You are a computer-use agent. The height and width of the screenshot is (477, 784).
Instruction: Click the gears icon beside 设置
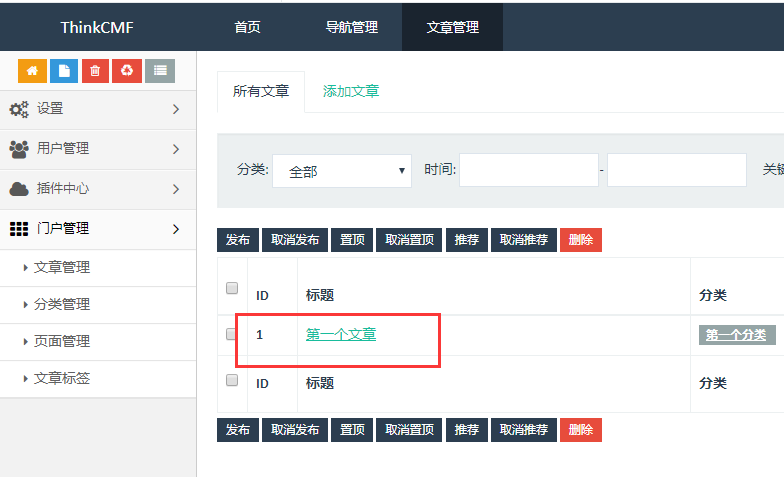coord(19,109)
